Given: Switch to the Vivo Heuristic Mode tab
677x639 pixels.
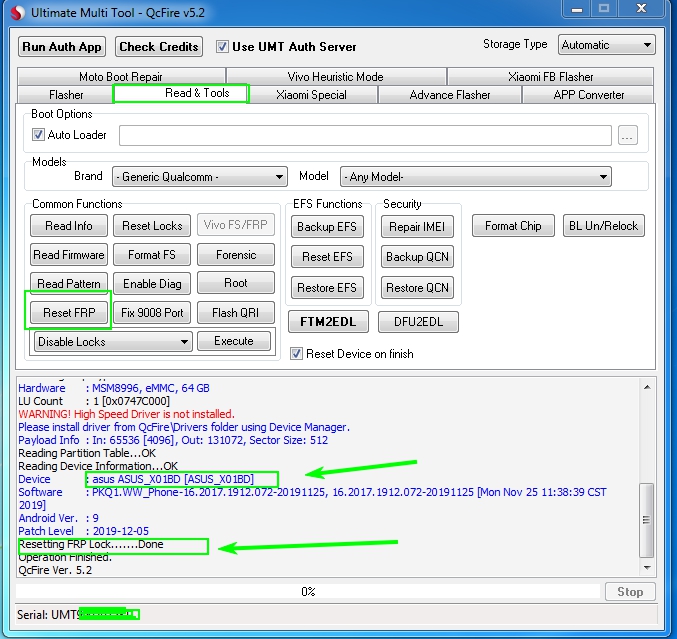Looking at the screenshot, I should tap(335, 76).
